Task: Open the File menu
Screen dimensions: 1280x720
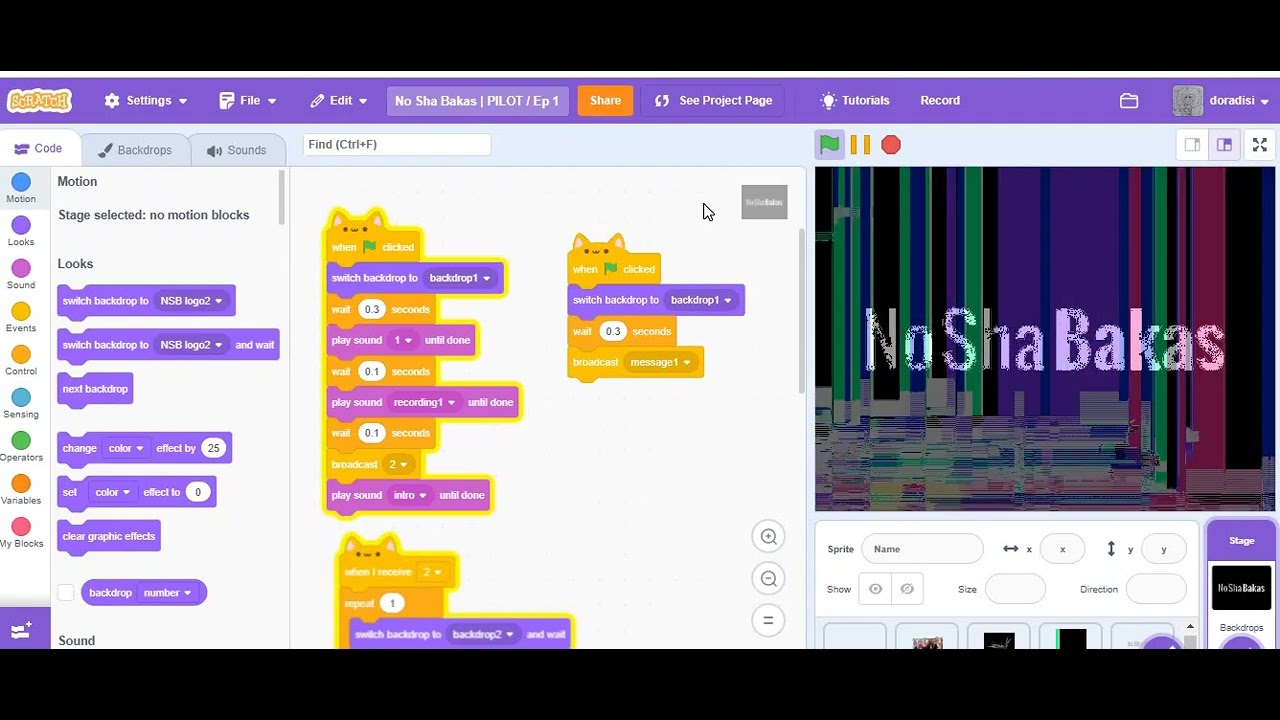Action: pos(248,101)
